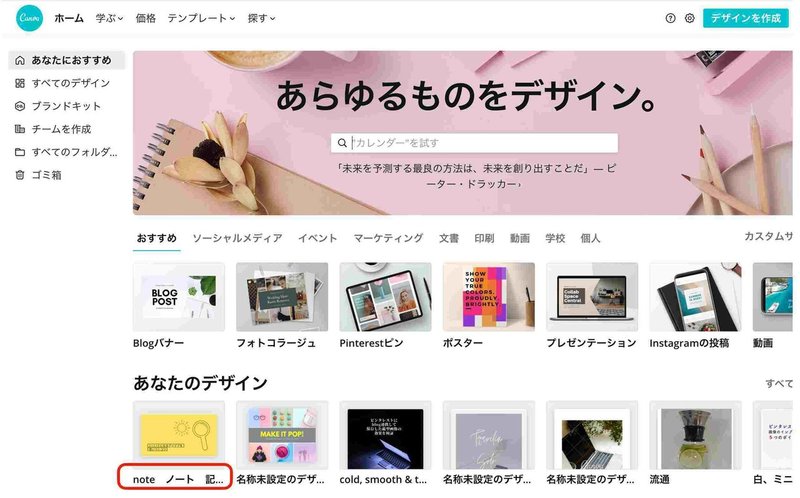
Task: Click the grid icon beside すべてのデザイン
Action: (x=20, y=83)
